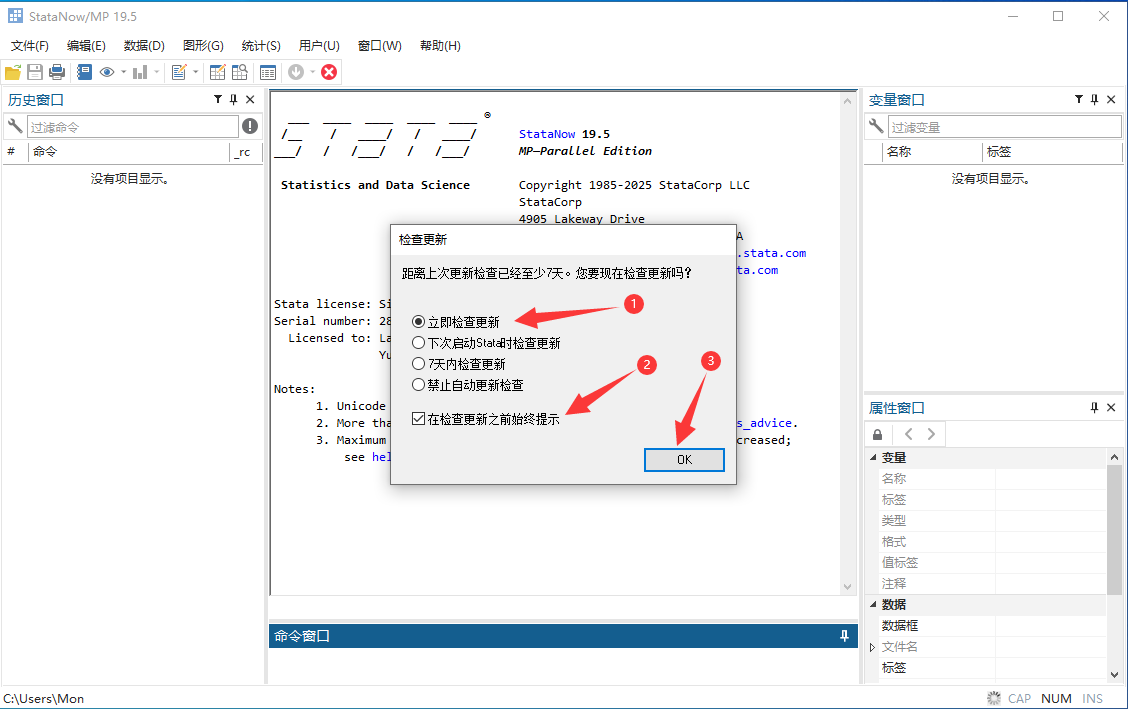The height and width of the screenshot is (709, 1128).
Task: Open the Data Browser magnifier icon
Action: (240, 72)
